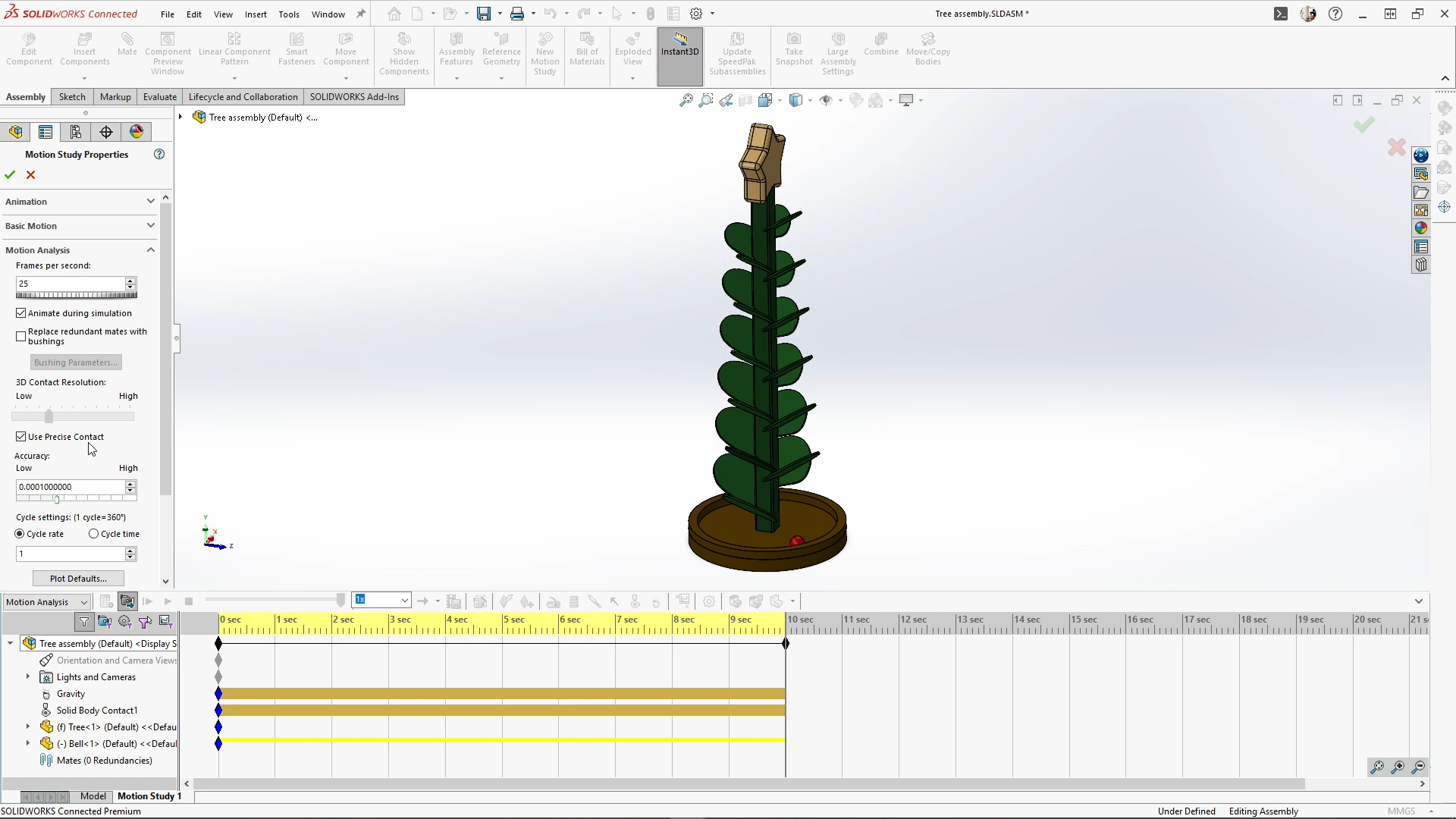This screenshot has width=1456, height=819.
Task: Open the playback speed 1x dropdown
Action: [x=404, y=601]
